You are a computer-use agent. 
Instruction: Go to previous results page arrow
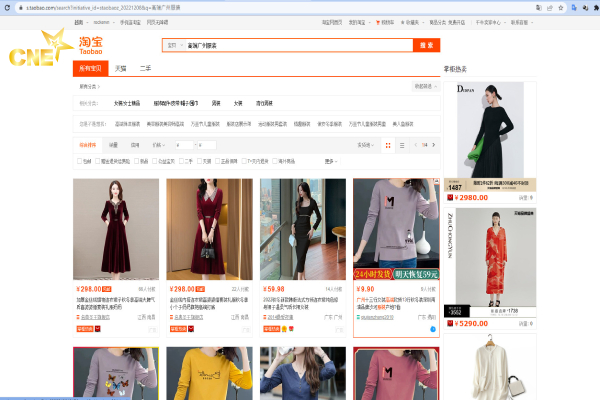[416, 145]
